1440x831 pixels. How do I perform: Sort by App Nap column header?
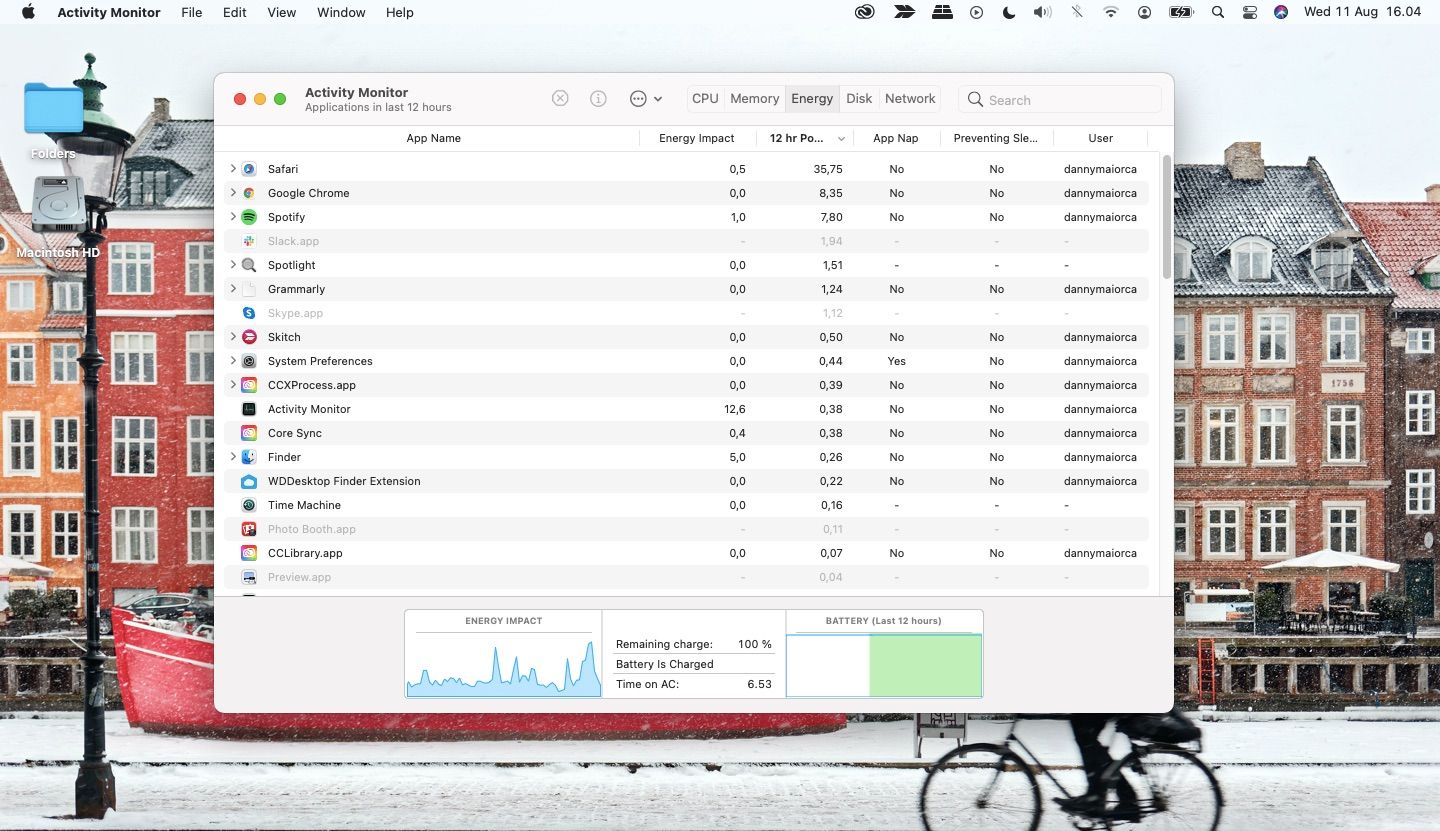896,138
